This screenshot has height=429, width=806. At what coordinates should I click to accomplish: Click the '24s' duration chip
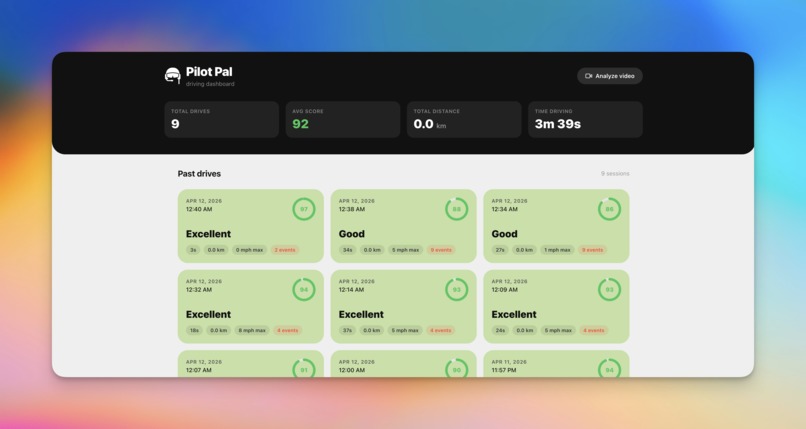click(x=500, y=330)
